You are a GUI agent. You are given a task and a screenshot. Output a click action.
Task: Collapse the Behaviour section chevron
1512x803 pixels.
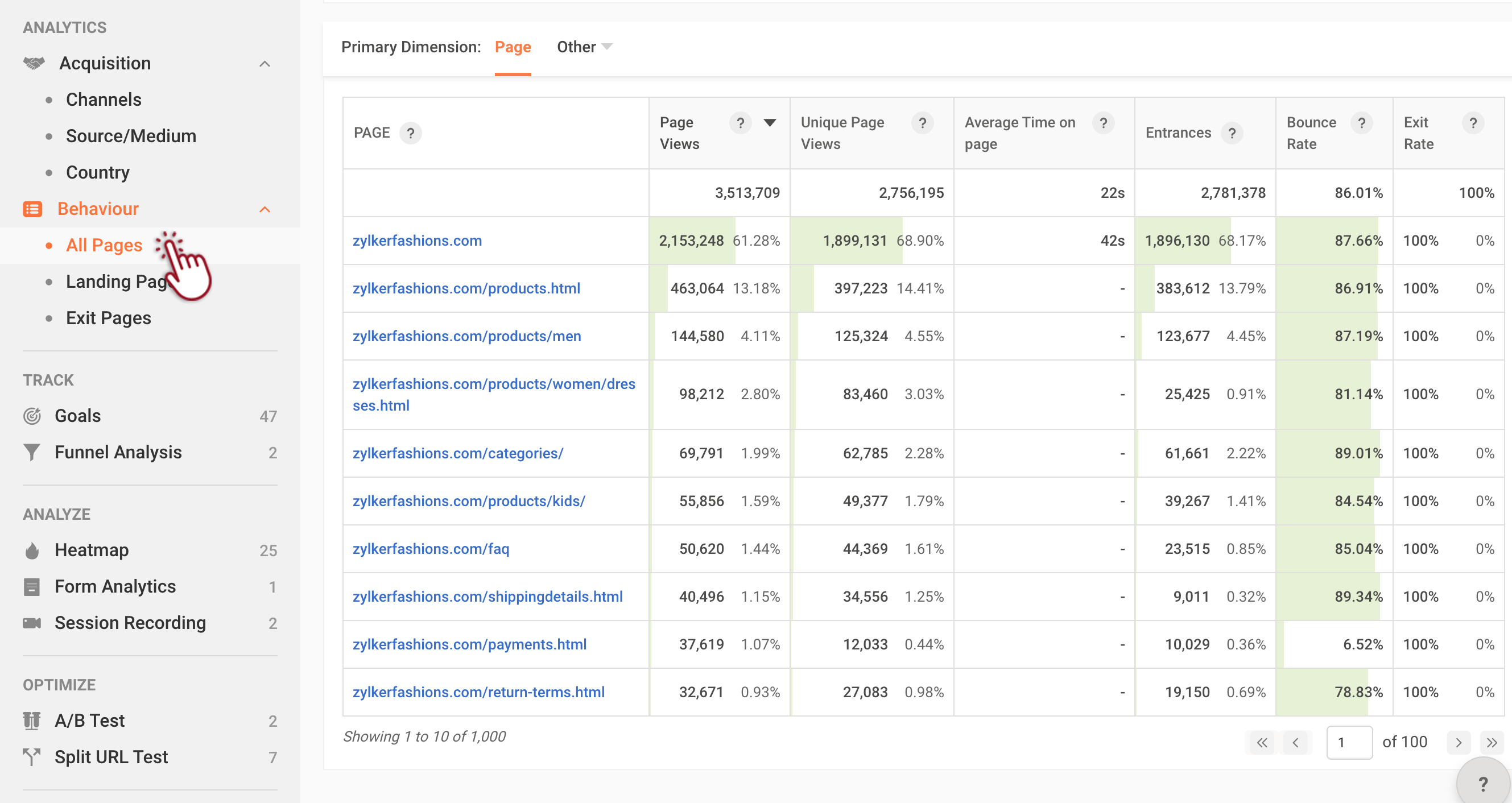pyautogui.click(x=265, y=209)
